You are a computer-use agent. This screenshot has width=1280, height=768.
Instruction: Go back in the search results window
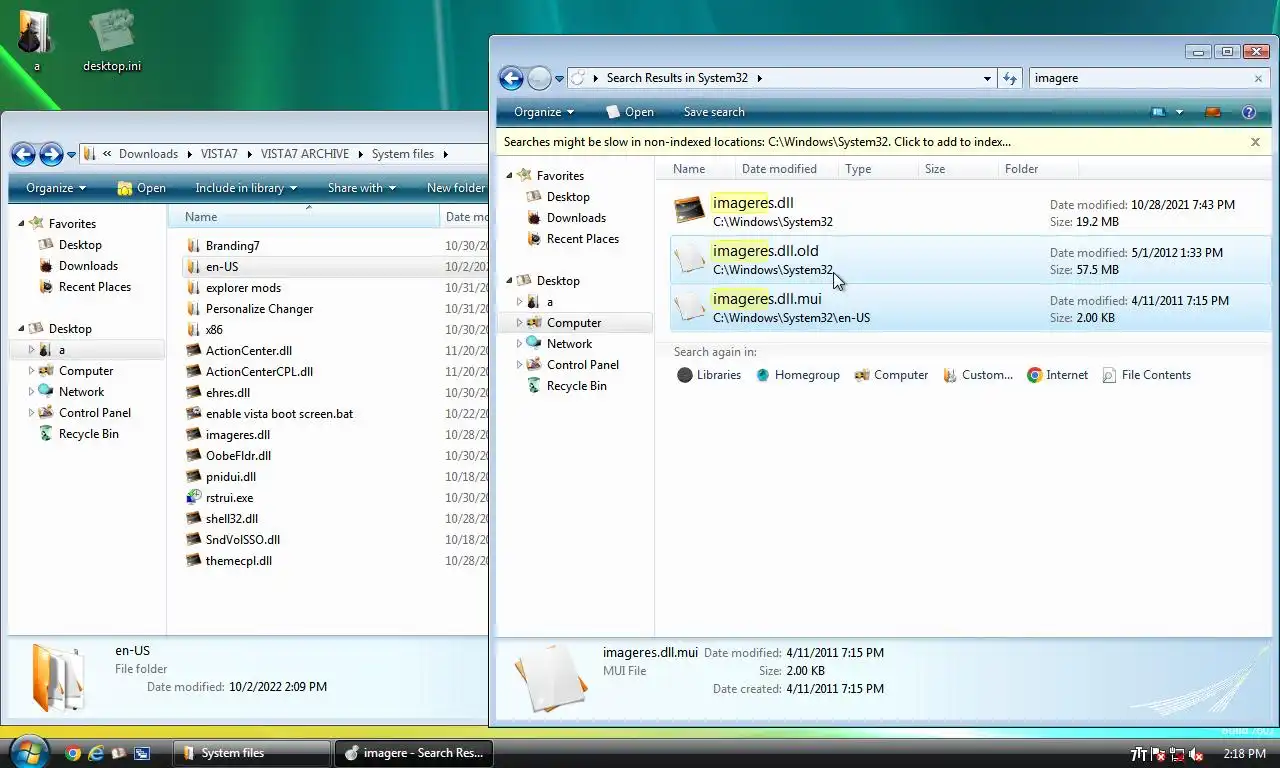pyautogui.click(x=511, y=78)
